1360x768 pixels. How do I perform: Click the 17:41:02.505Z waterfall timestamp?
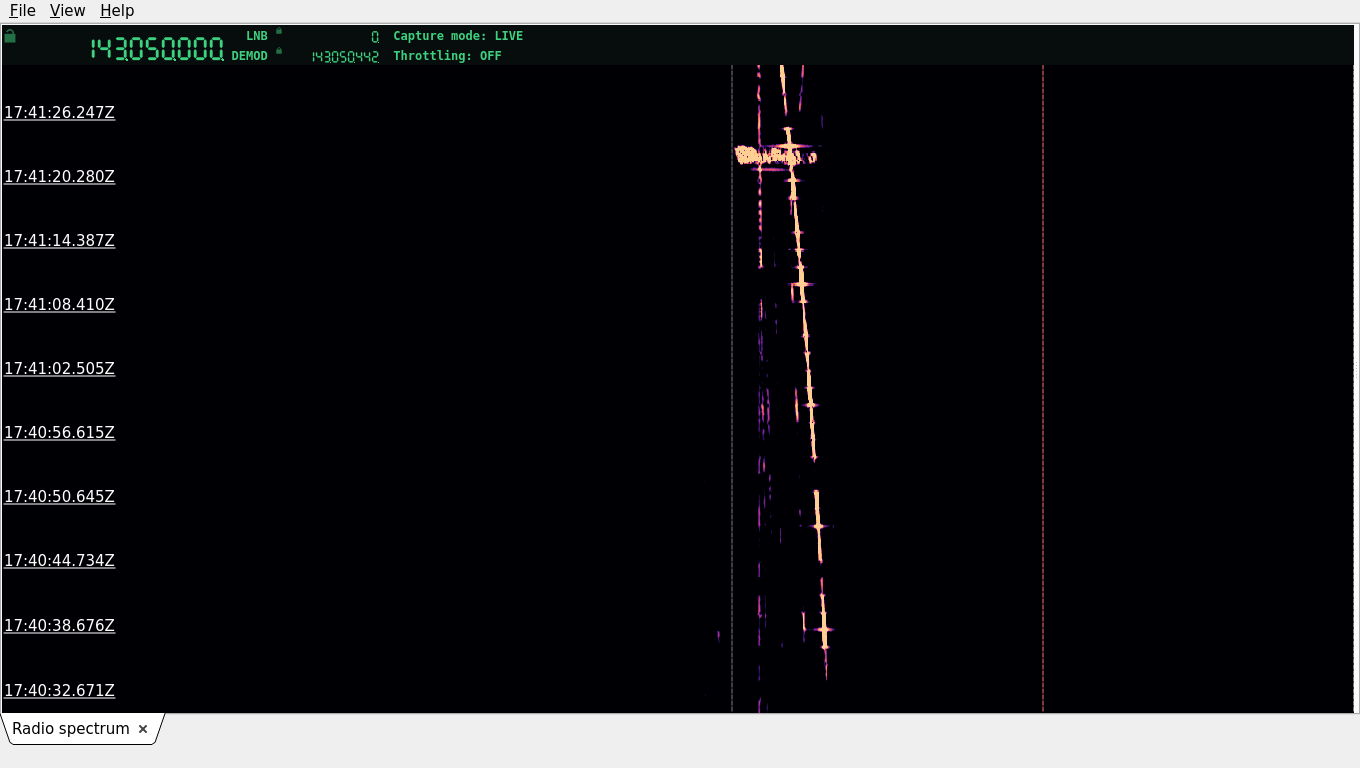coord(59,369)
